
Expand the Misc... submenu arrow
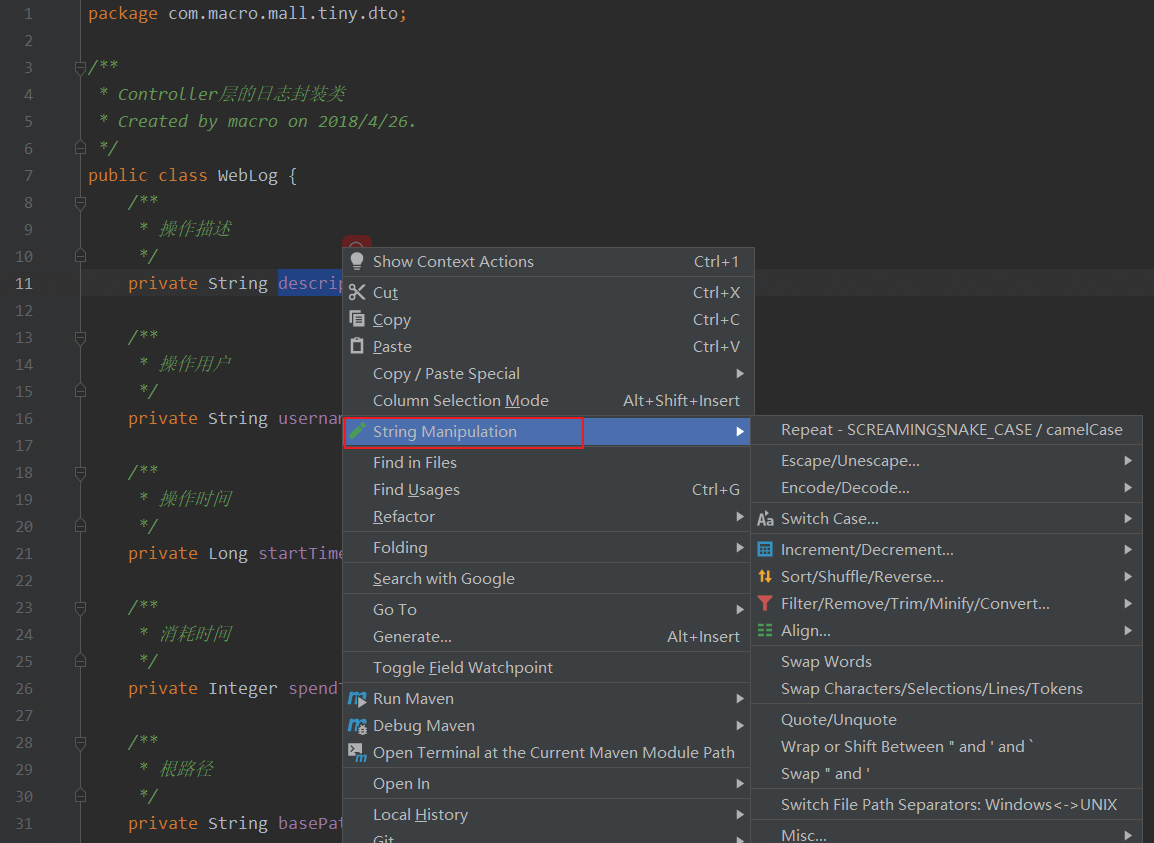pyautogui.click(x=1128, y=835)
